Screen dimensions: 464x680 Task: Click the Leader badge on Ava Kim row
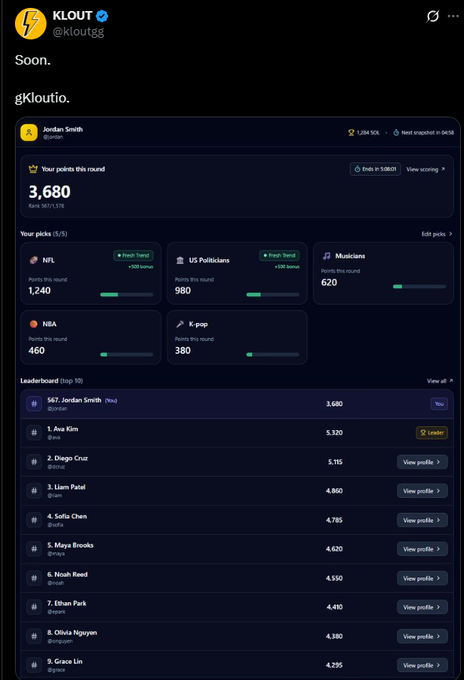point(432,433)
